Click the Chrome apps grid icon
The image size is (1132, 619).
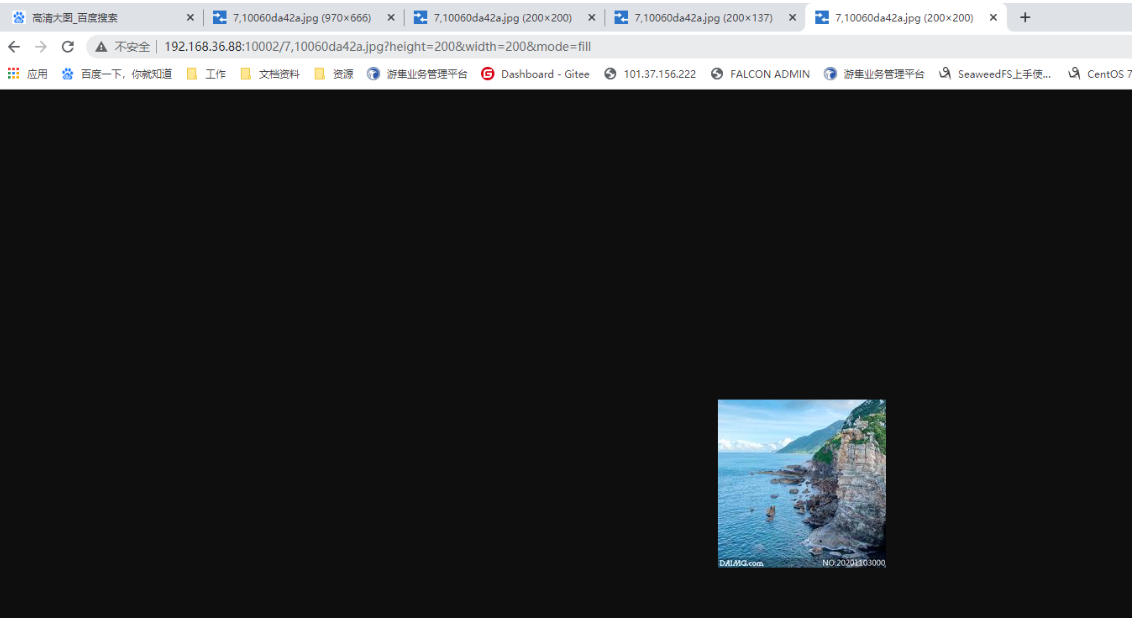[13, 73]
